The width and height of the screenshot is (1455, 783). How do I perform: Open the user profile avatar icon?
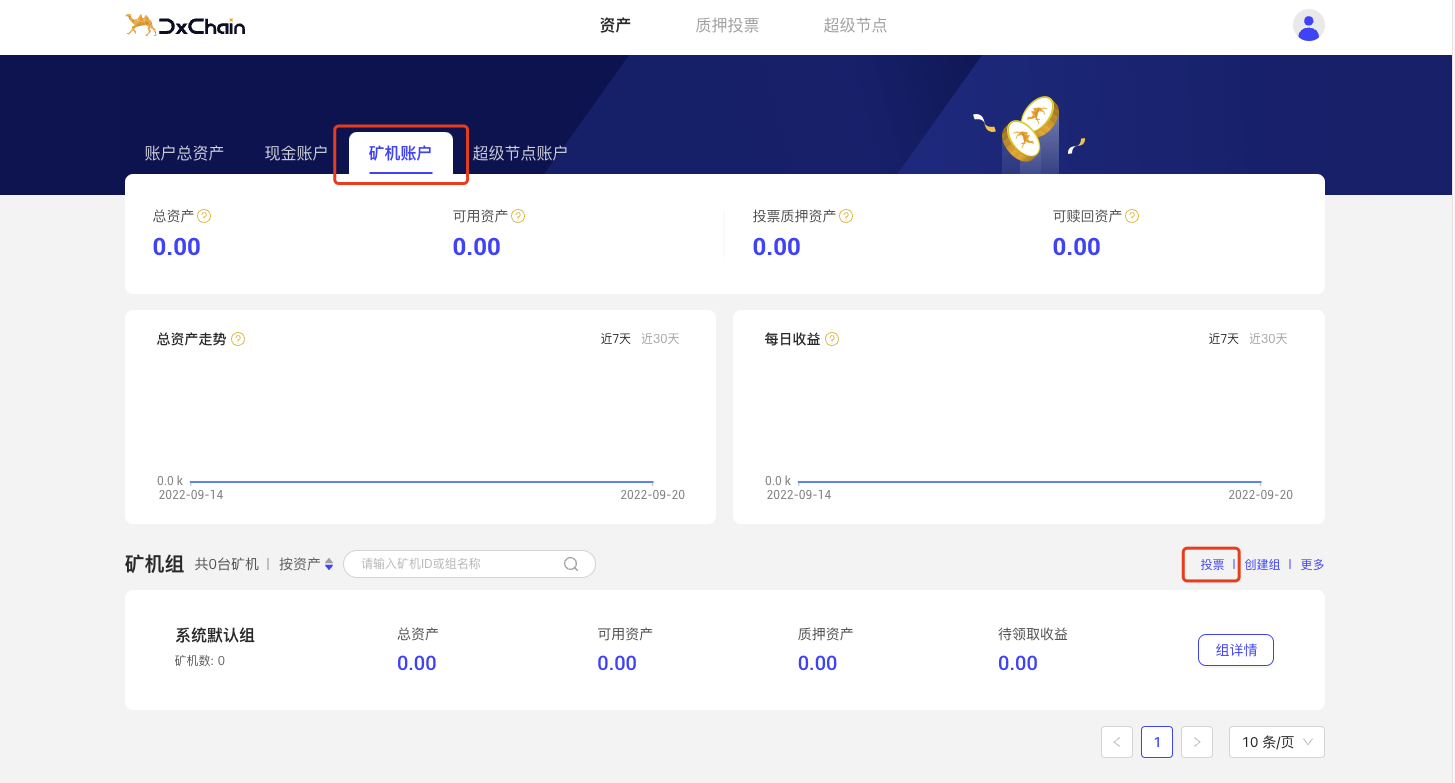coord(1308,26)
